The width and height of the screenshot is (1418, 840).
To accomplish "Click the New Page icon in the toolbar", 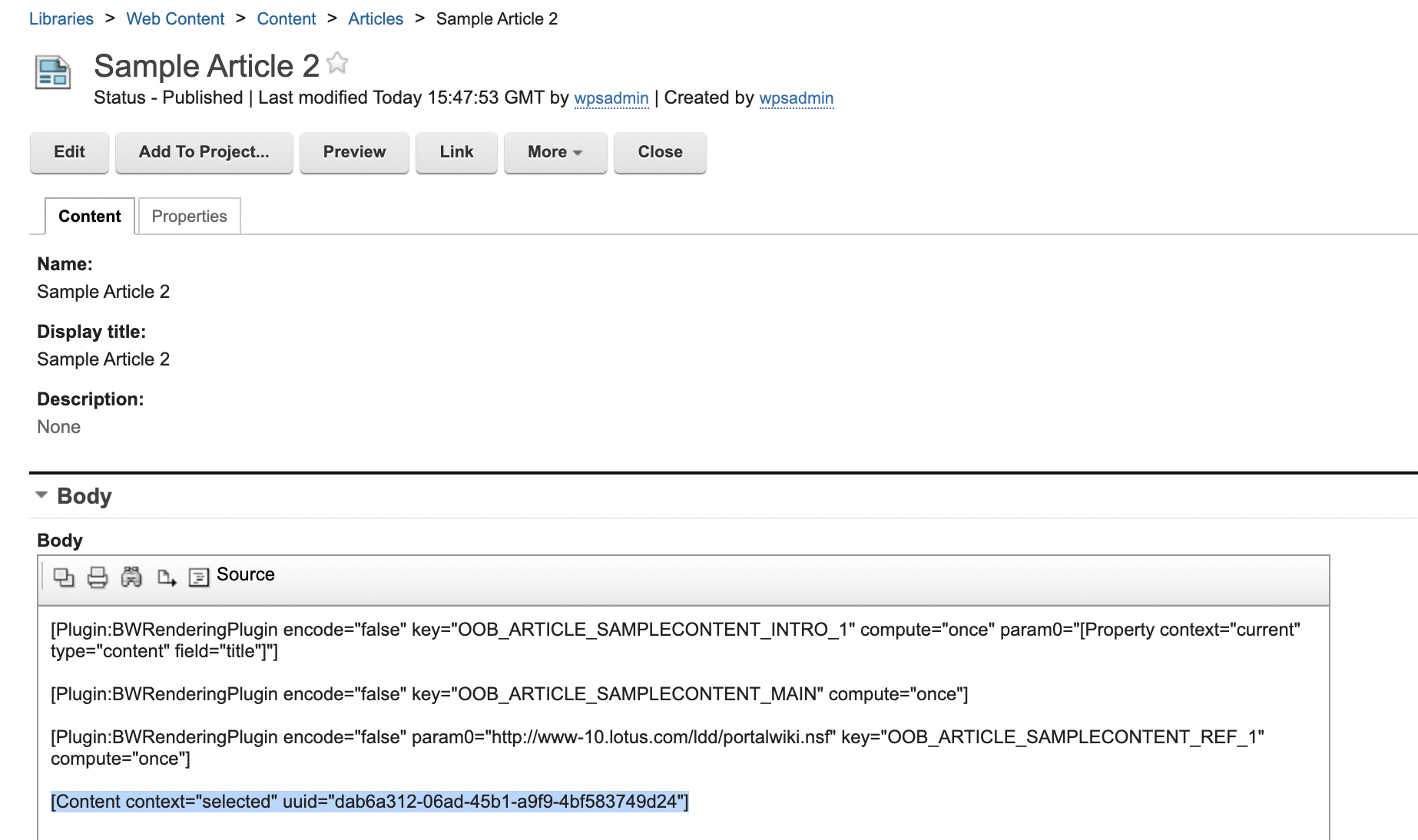I will (x=166, y=577).
